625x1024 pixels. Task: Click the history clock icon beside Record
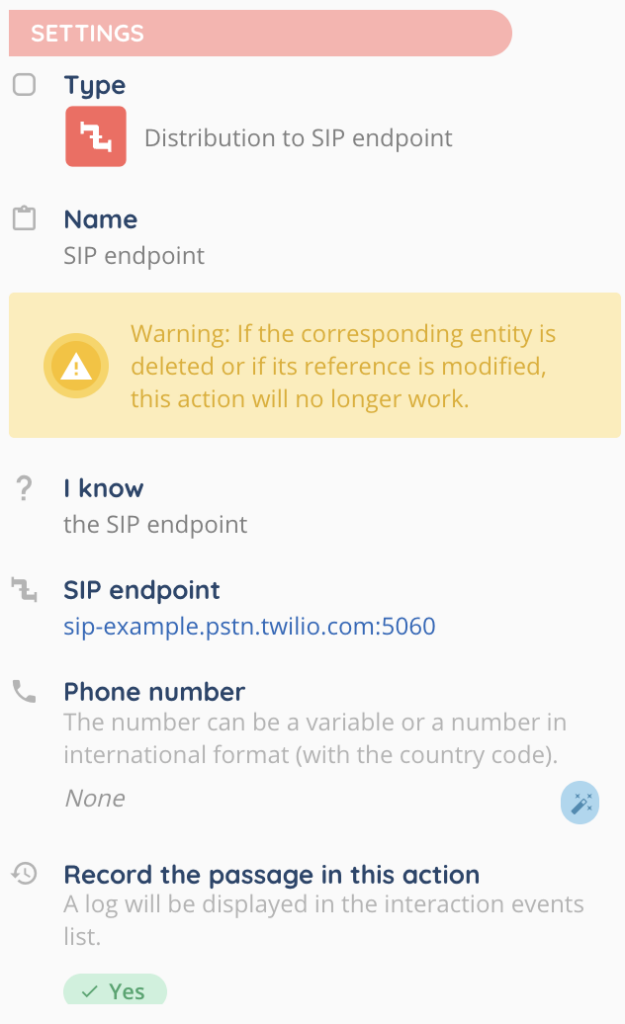[24, 874]
